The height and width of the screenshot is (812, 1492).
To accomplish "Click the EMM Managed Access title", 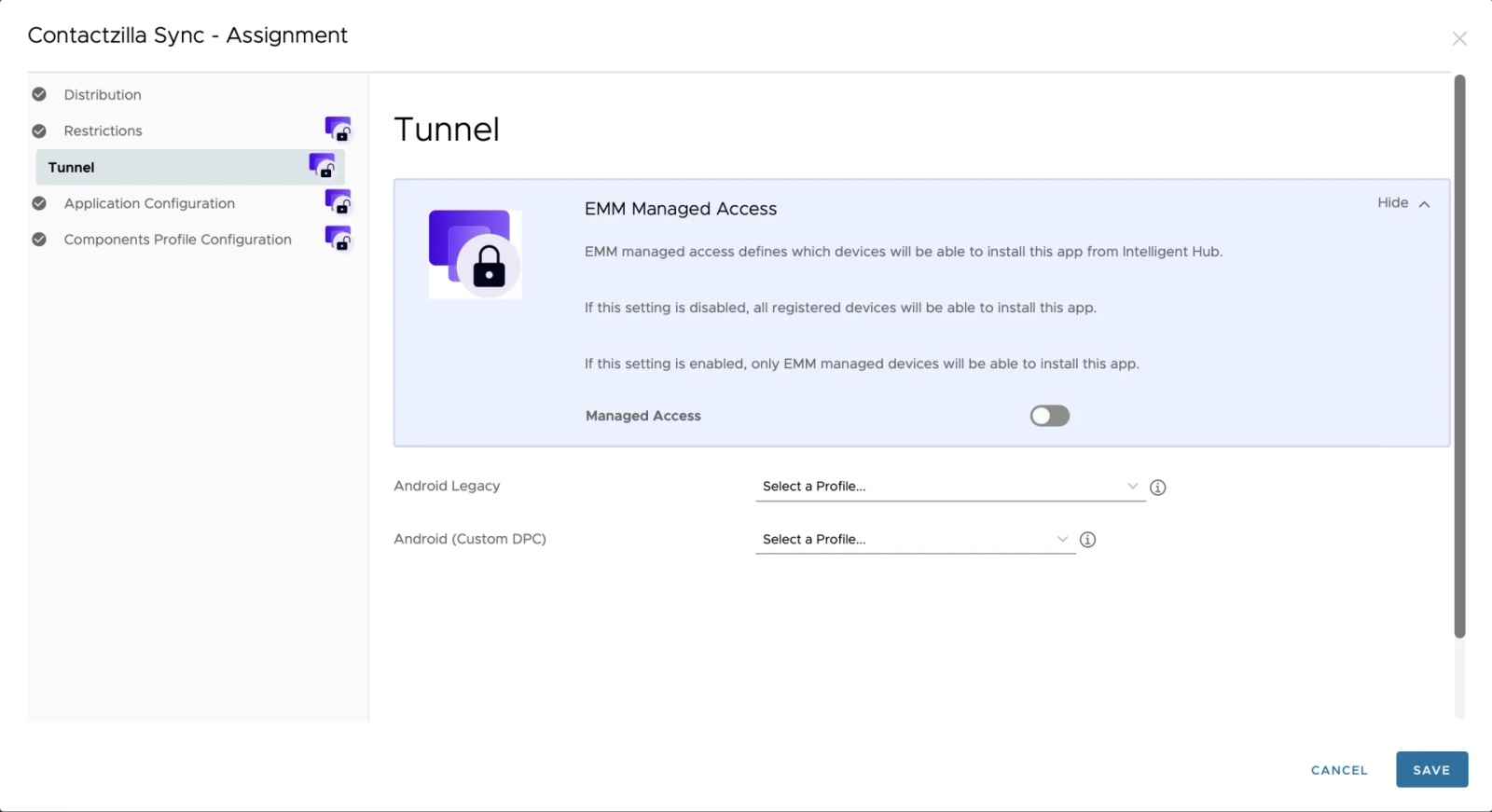I will (681, 209).
